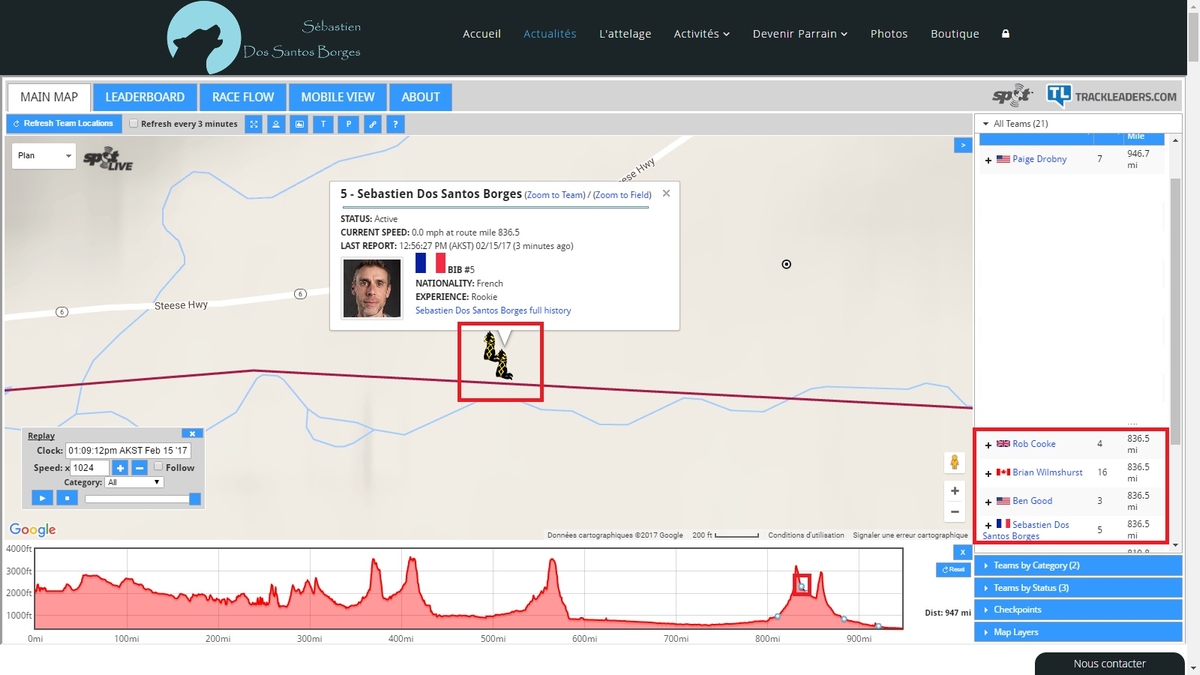Open the RACE FLOW tab
The height and width of the screenshot is (675, 1200).
pos(243,97)
